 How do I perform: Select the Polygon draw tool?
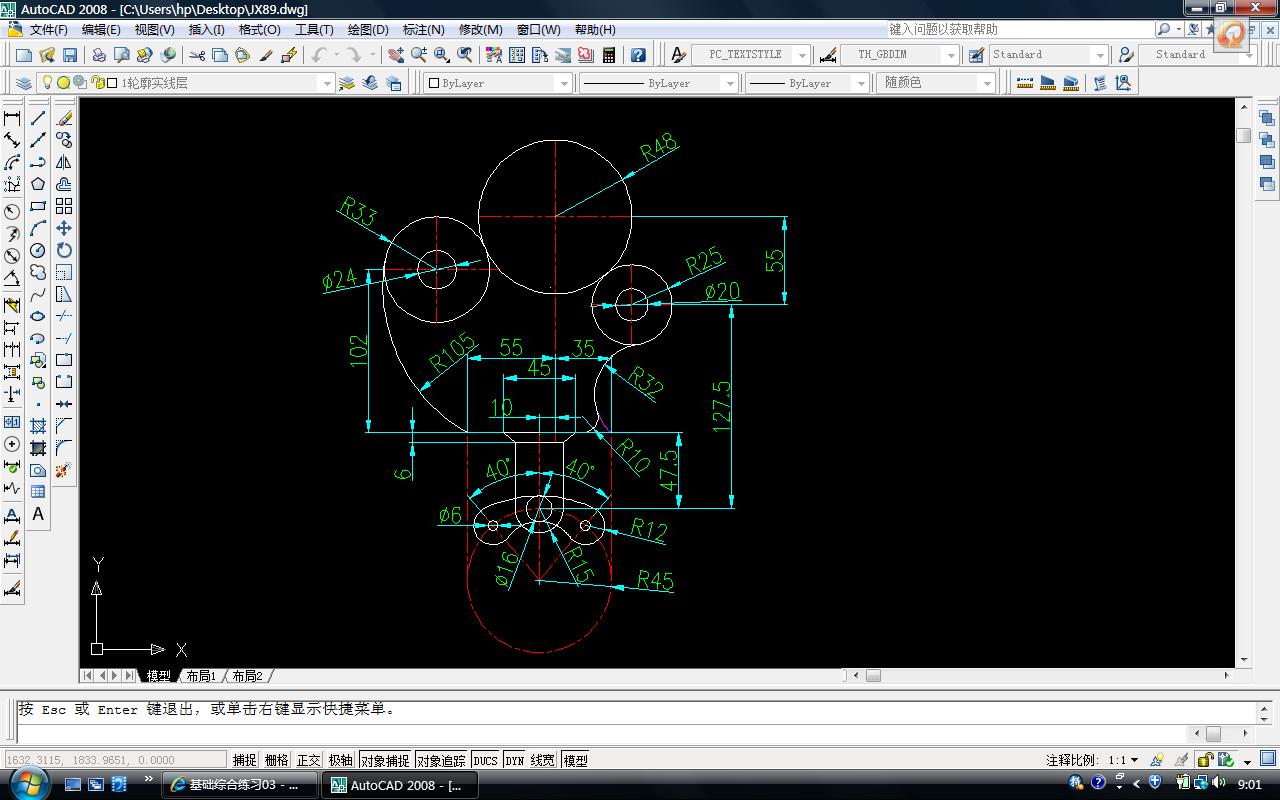(x=38, y=184)
